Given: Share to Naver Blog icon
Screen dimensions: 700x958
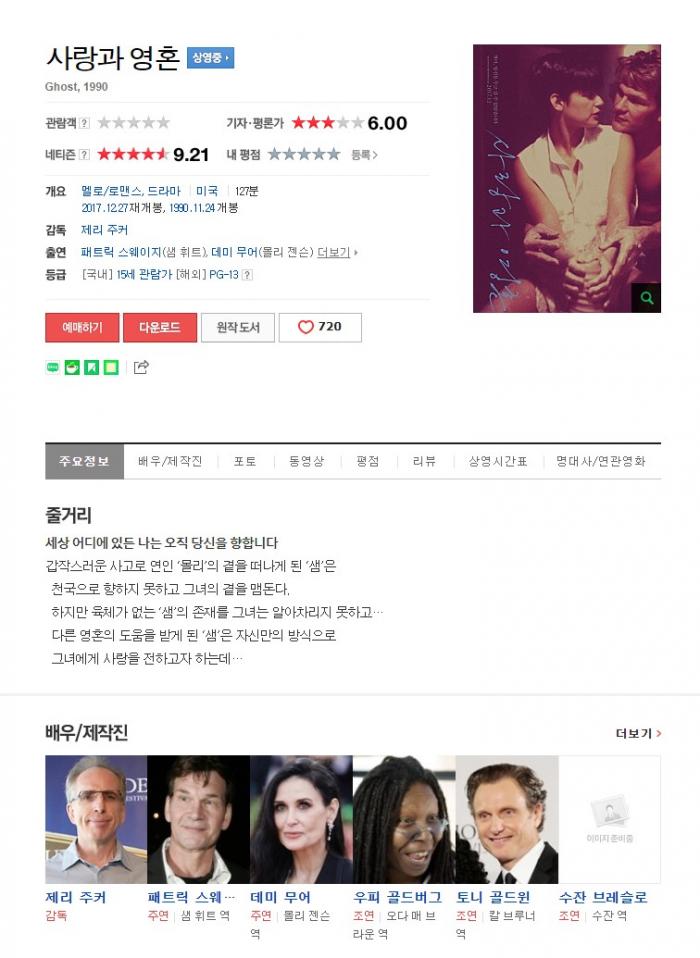Looking at the screenshot, I should click(53, 367).
